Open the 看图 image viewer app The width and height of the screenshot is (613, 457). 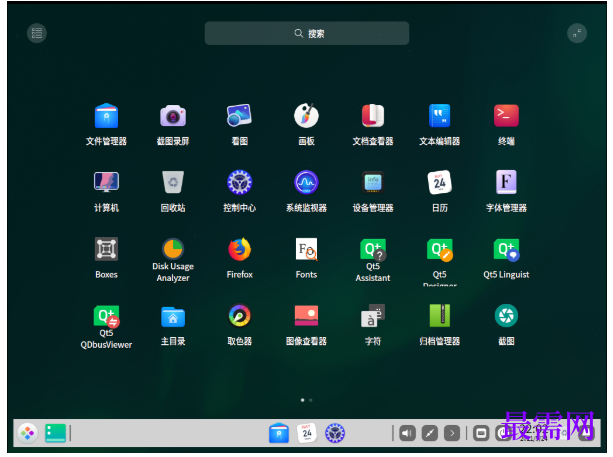pyautogui.click(x=239, y=115)
